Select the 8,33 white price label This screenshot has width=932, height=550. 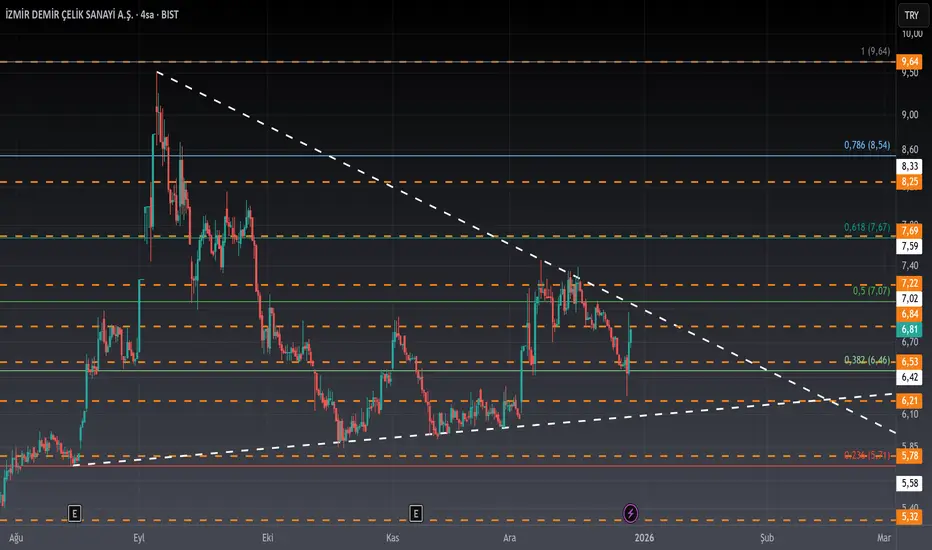(x=909, y=166)
